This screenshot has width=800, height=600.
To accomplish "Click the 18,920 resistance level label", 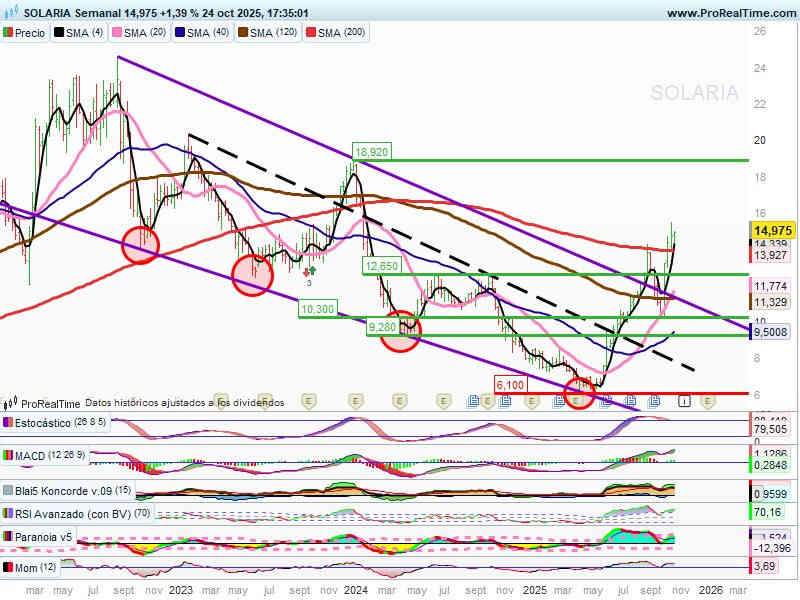I will [x=371, y=152].
